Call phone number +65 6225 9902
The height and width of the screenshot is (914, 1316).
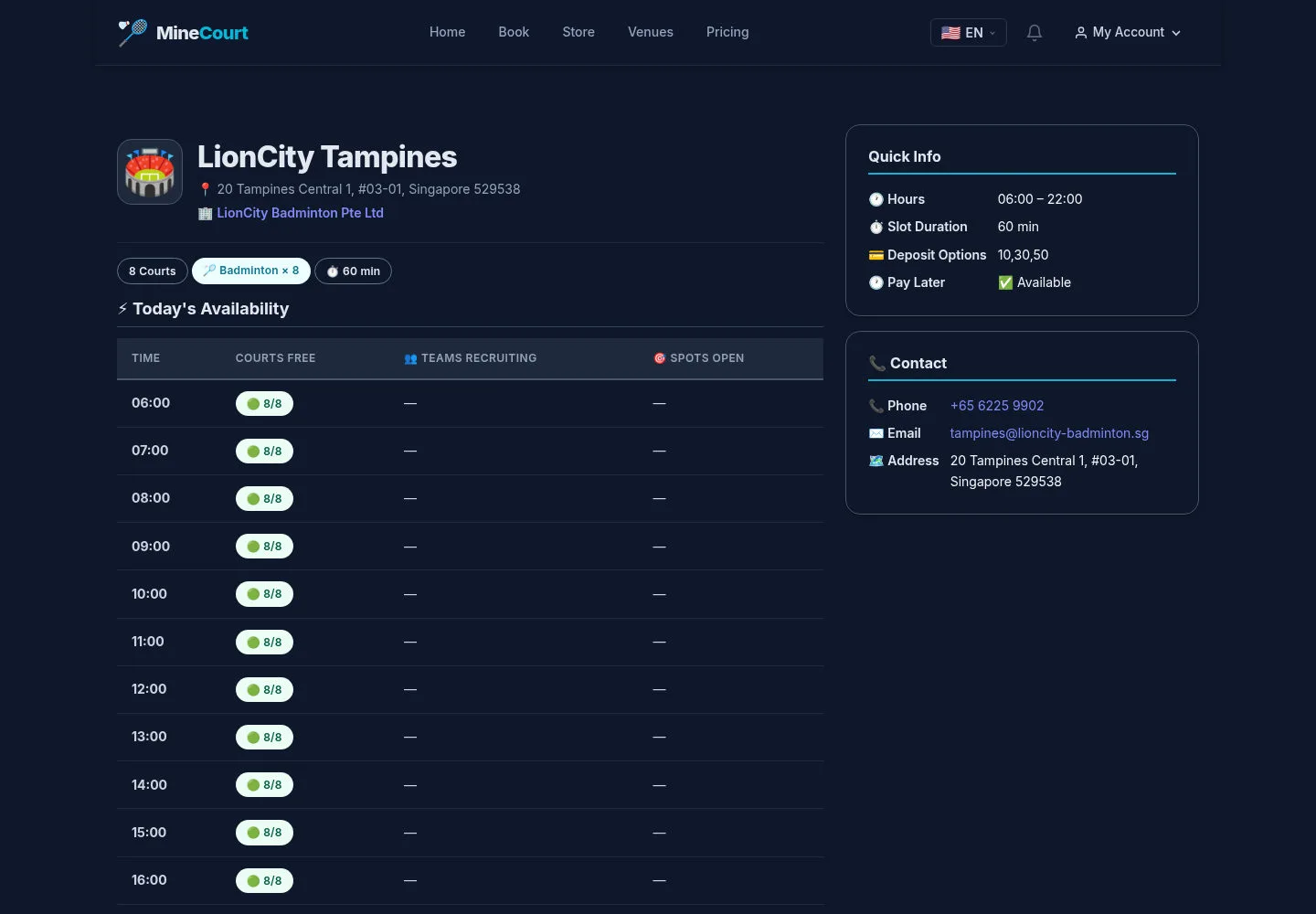coord(997,406)
